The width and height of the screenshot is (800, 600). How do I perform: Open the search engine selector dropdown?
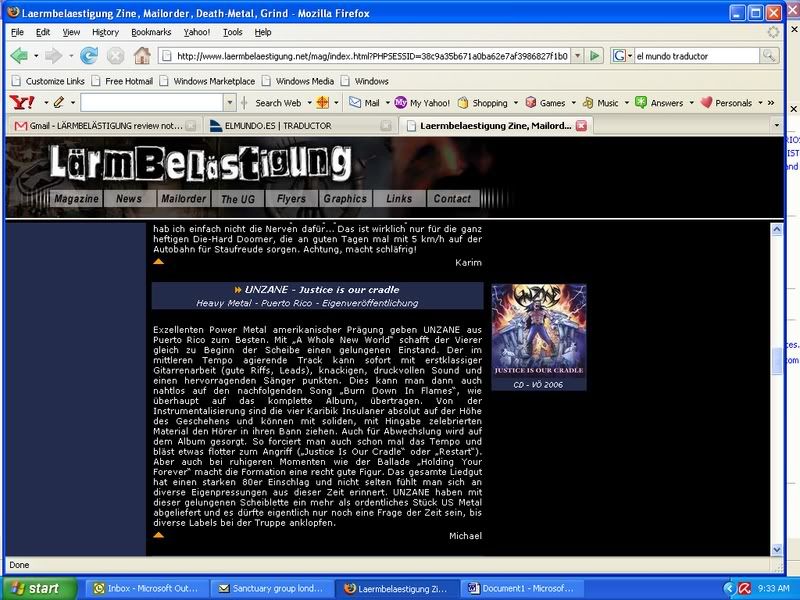[630, 56]
